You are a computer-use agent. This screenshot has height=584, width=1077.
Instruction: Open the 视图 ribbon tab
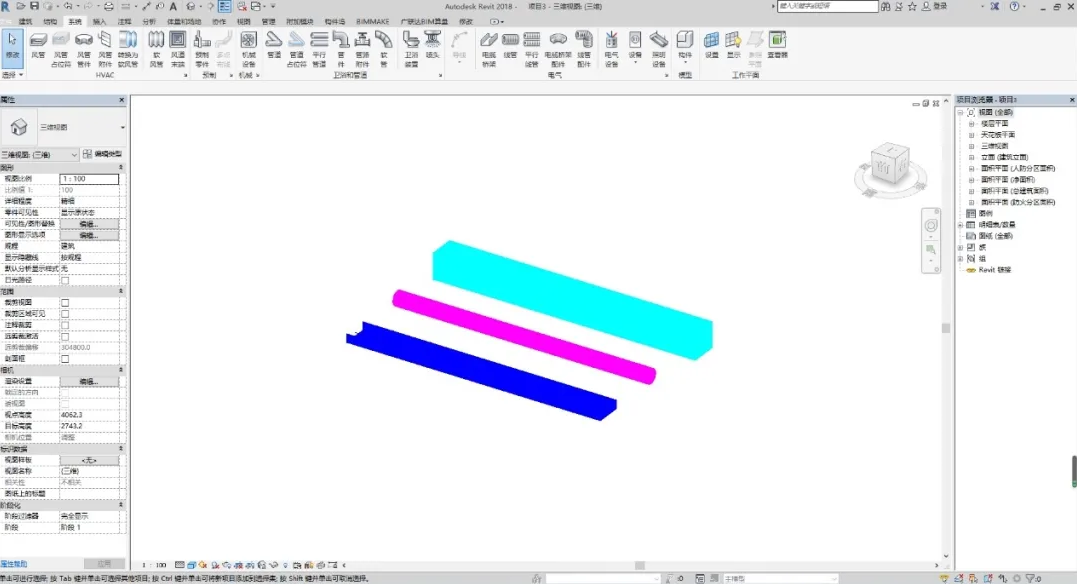point(244,21)
